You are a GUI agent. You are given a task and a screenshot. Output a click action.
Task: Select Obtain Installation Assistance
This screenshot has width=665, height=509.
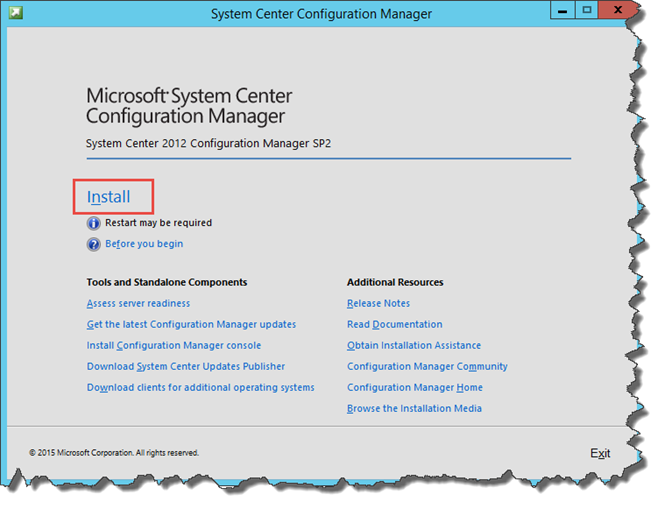414,345
